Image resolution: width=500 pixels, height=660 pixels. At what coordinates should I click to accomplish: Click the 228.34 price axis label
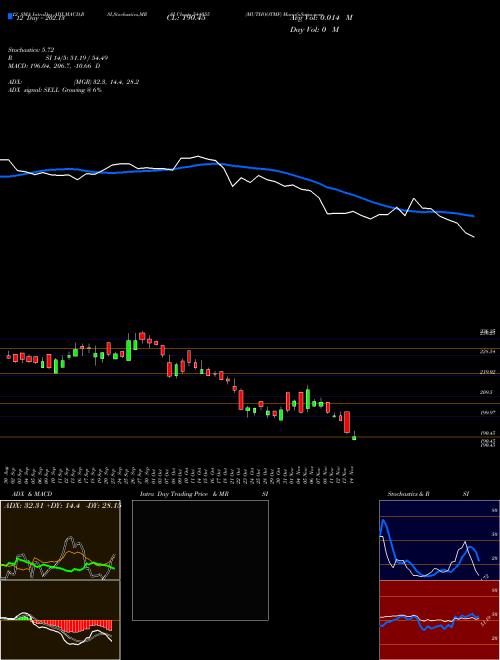[x=487, y=351]
